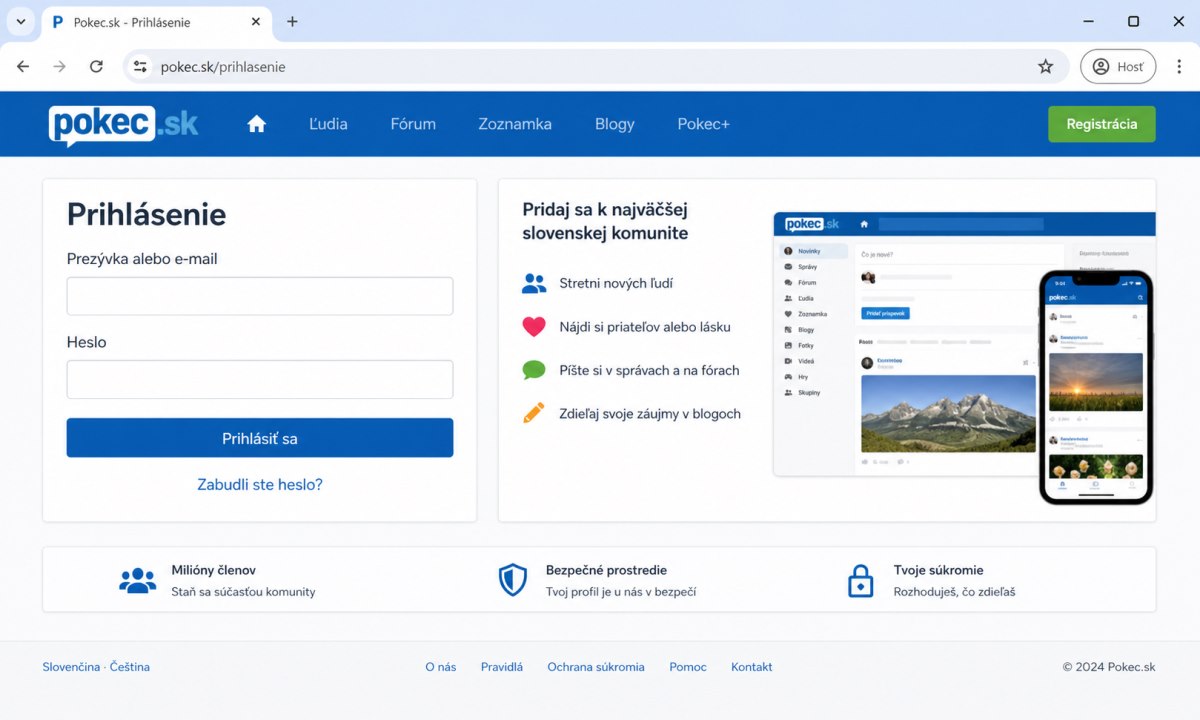Open the O nás footer link
This screenshot has width=1200, height=720.
(440, 667)
